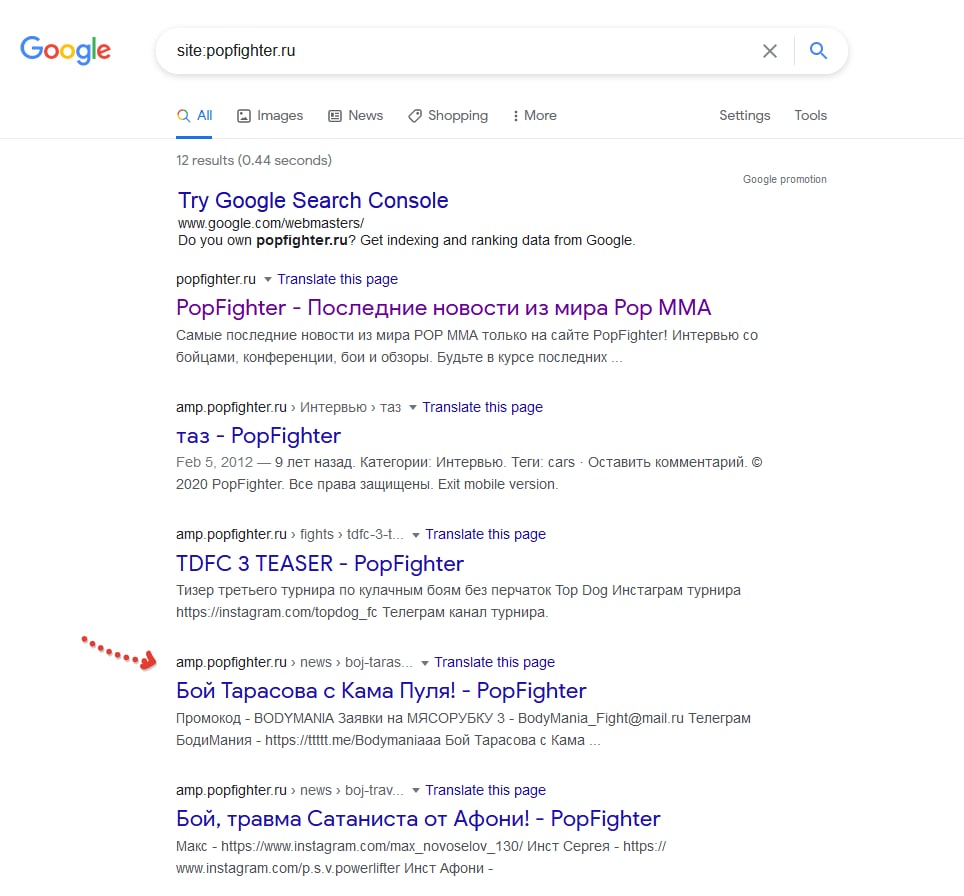Open the Settings menu
Viewport: 964px width, 896px height.
tap(745, 116)
